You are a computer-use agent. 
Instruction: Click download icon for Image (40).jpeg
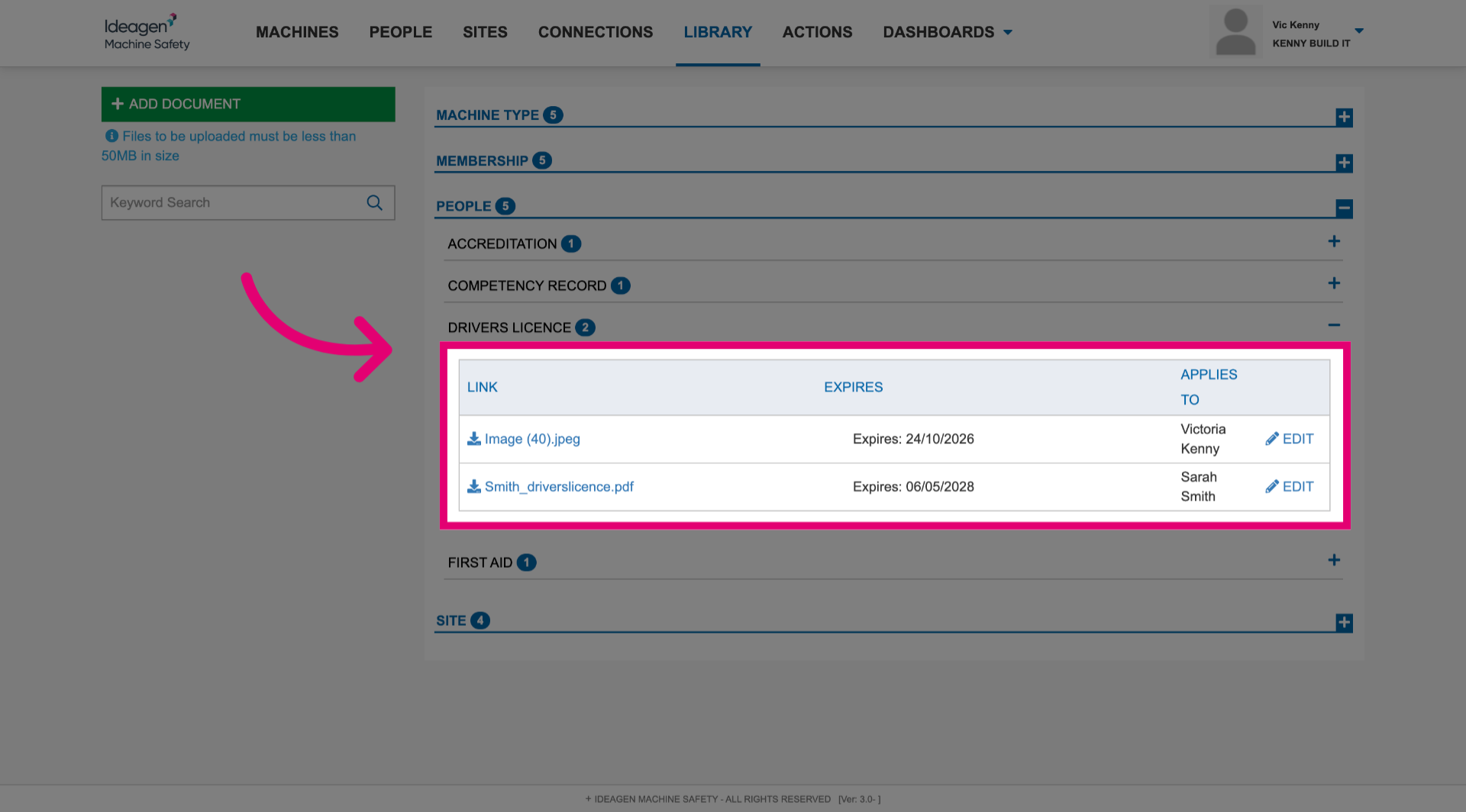pyautogui.click(x=474, y=439)
